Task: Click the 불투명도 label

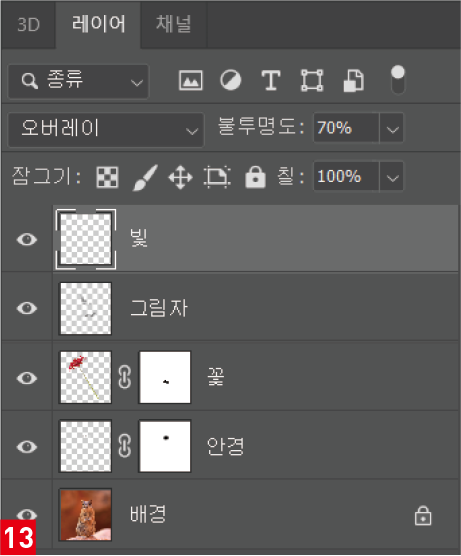Action: pos(260,127)
